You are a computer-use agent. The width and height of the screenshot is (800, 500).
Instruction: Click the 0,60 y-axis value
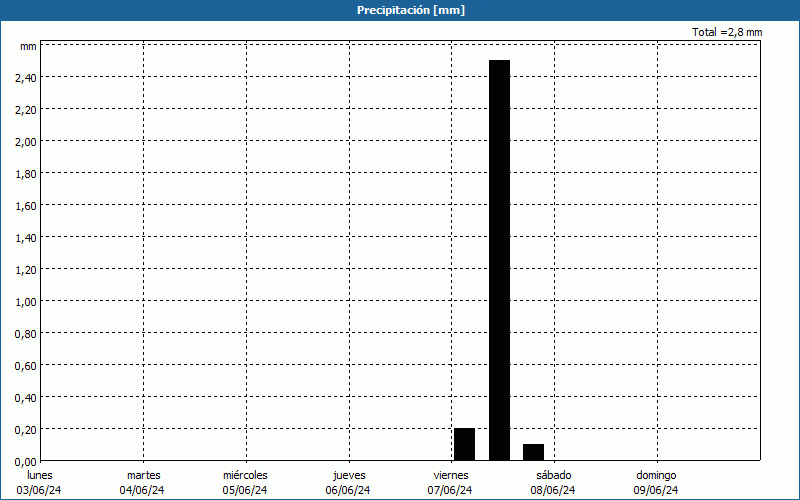pyautogui.click(x=26, y=366)
